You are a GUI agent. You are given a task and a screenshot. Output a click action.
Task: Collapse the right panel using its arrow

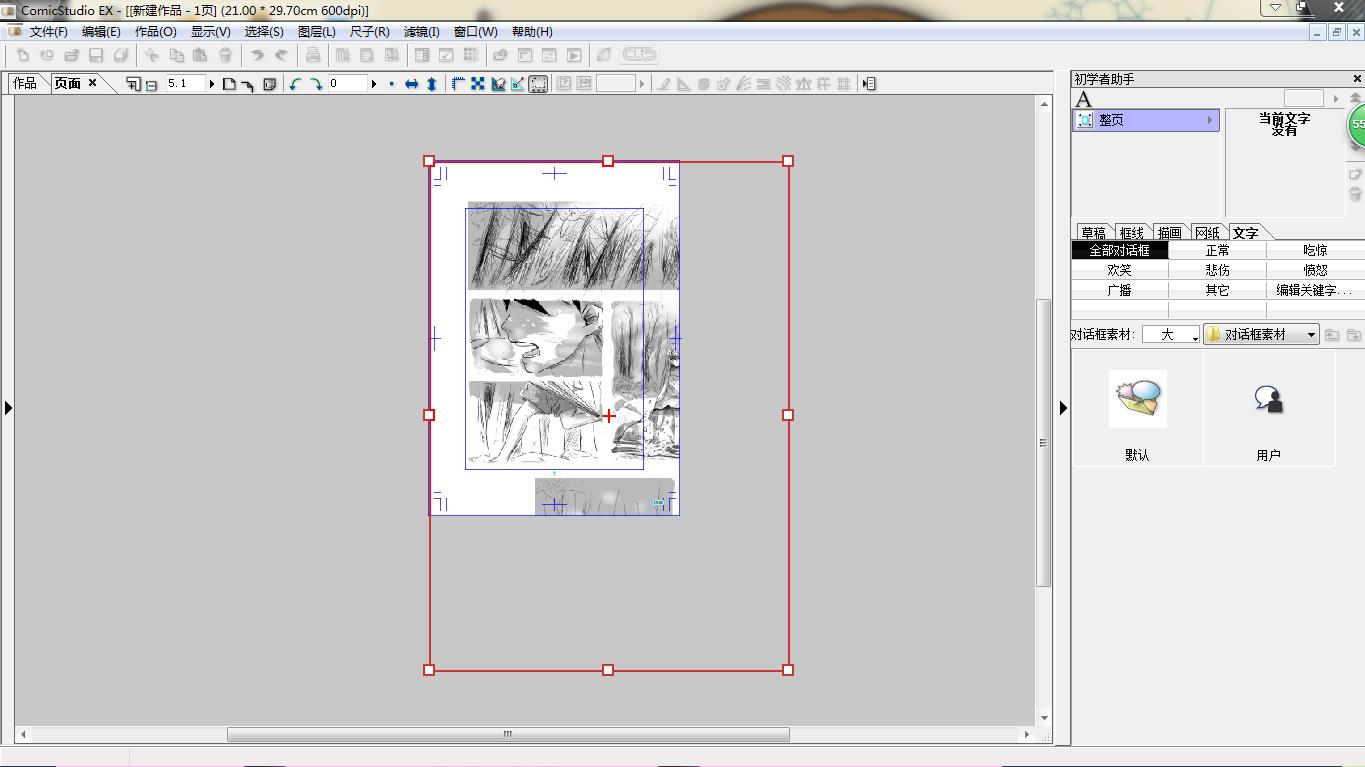(x=1063, y=408)
